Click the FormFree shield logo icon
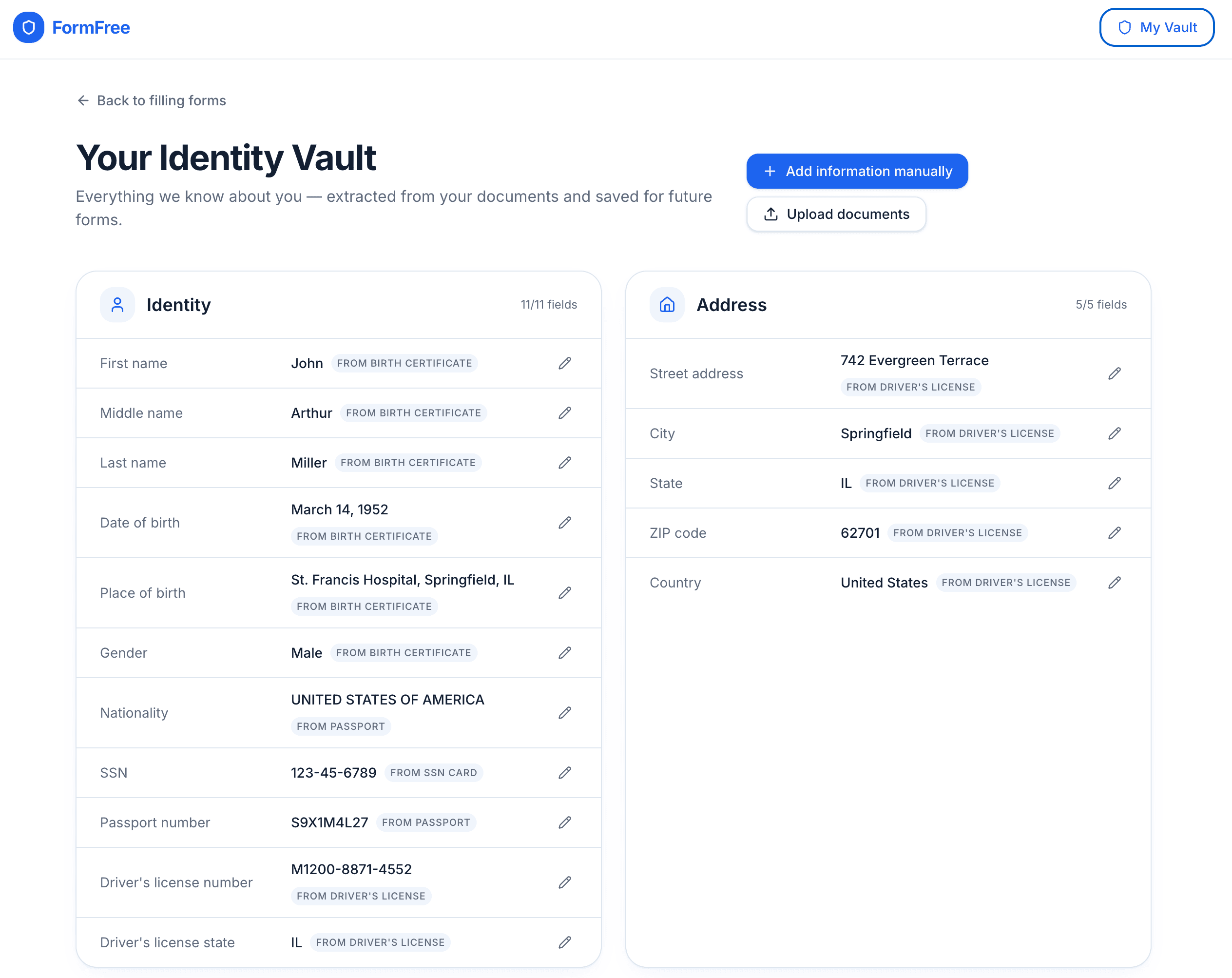The image size is (1232, 978). (x=29, y=27)
